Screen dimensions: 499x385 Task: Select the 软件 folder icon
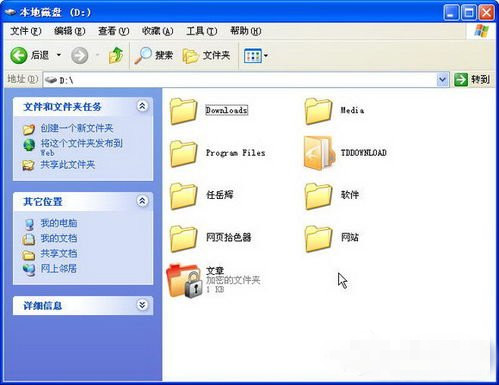tap(318, 196)
